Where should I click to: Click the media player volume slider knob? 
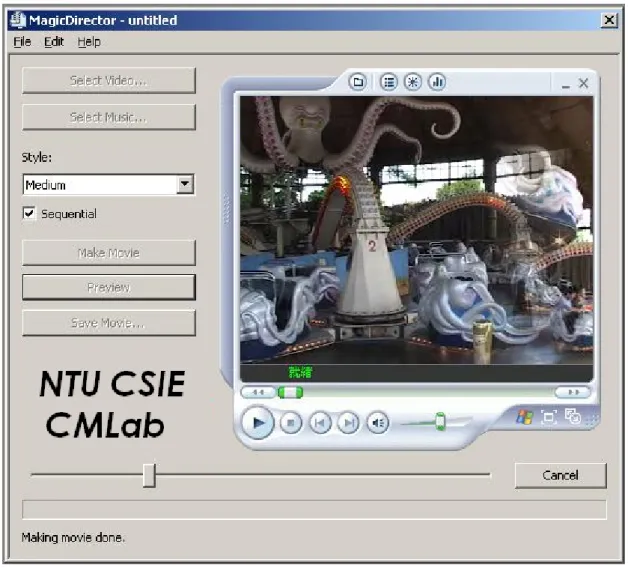(x=440, y=421)
